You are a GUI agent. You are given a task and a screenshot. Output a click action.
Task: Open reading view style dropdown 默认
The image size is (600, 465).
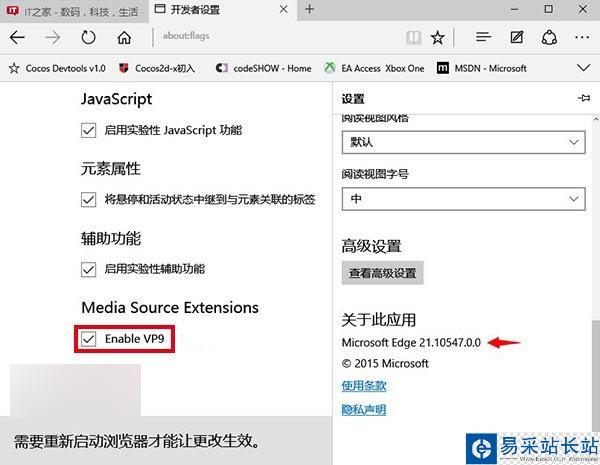pos(463,142)
